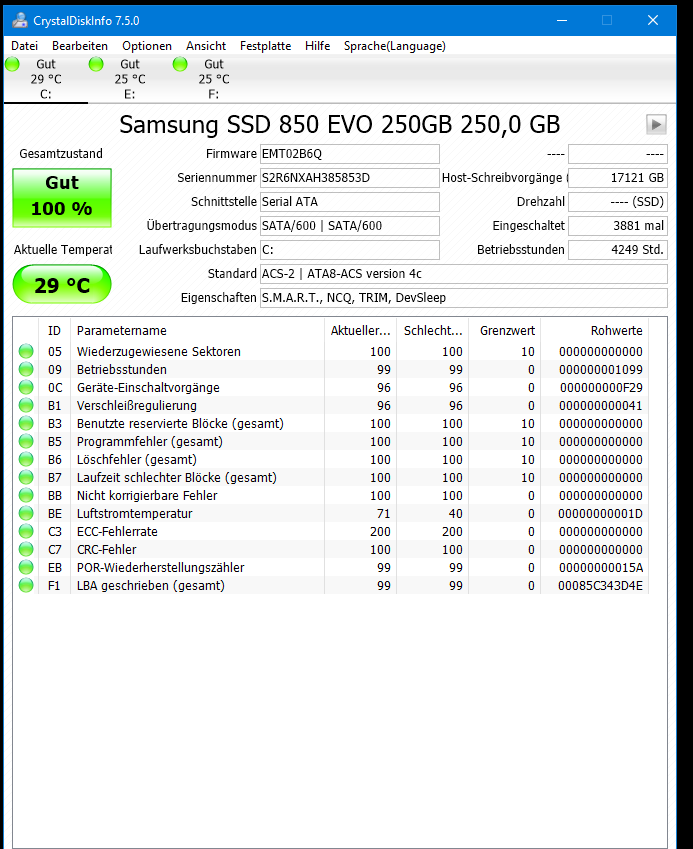Click raw value 00000000015A
693x849 pixels.
coord(600,567)
